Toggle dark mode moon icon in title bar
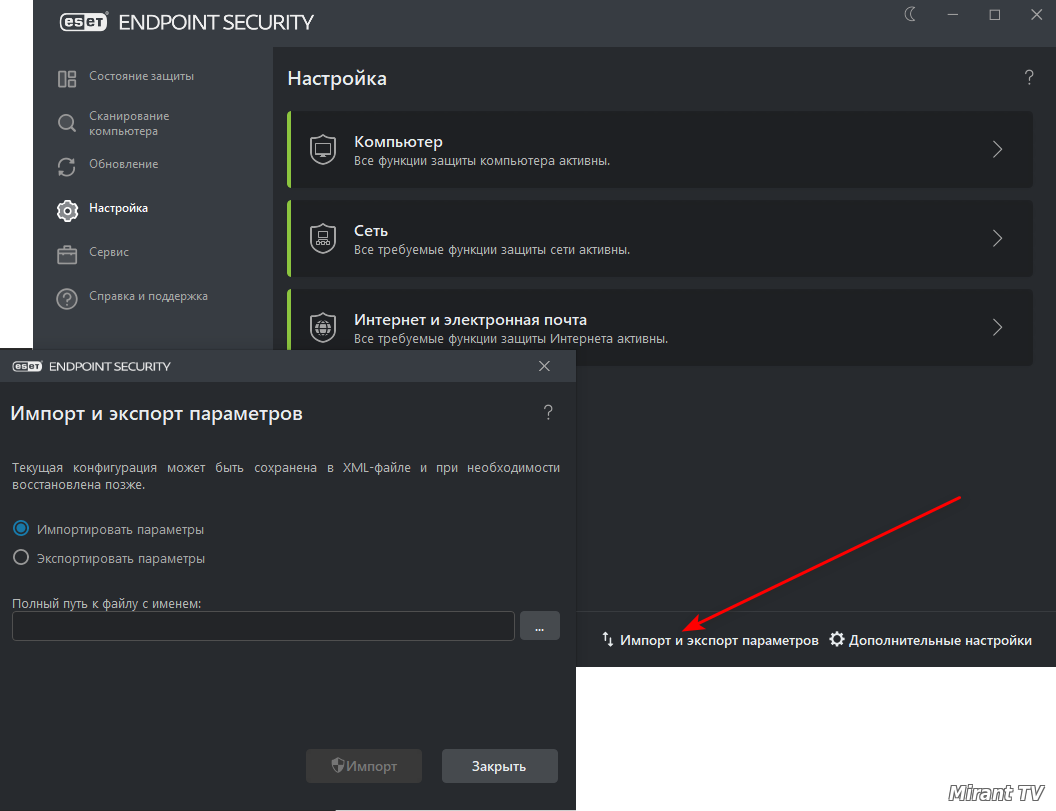1056x811 pixels. [911, 14]
